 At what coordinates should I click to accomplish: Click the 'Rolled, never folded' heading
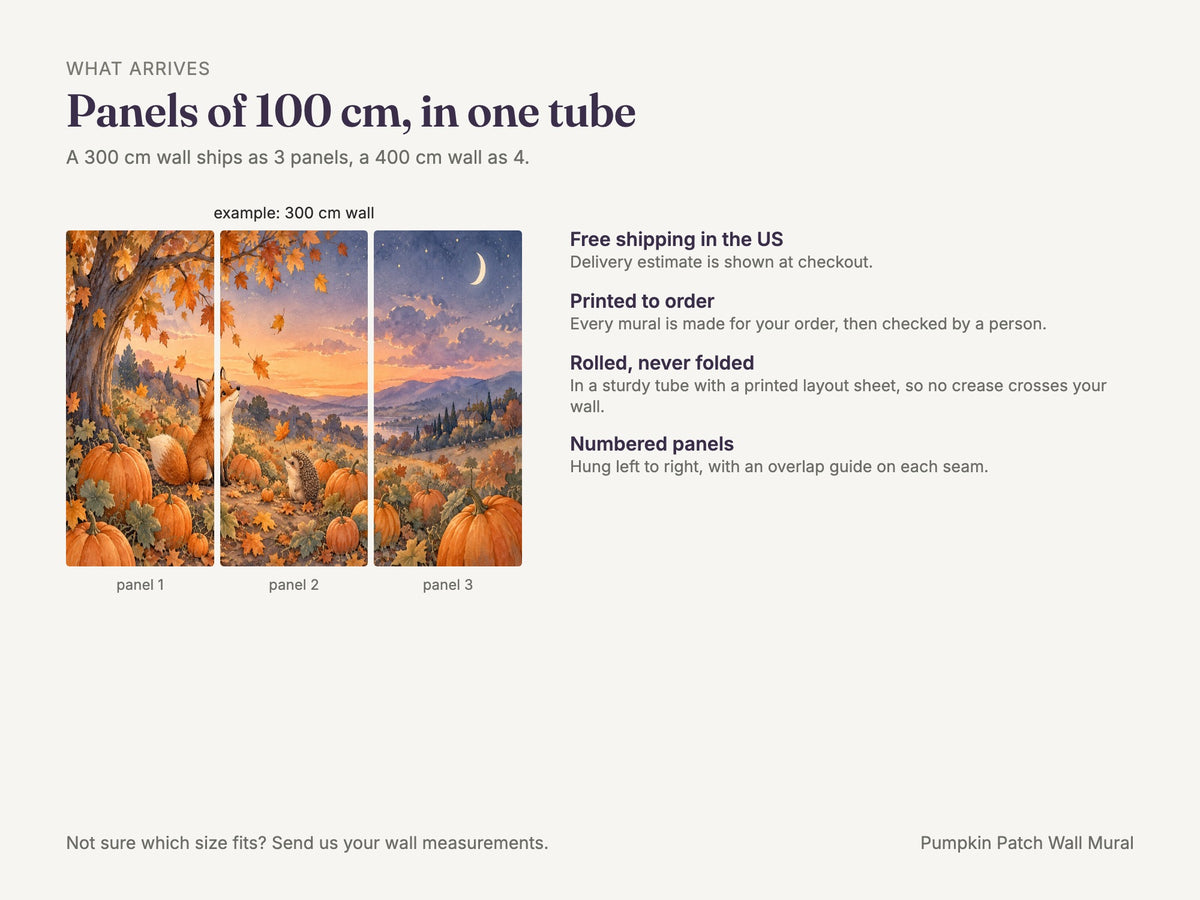click(662, 363)
